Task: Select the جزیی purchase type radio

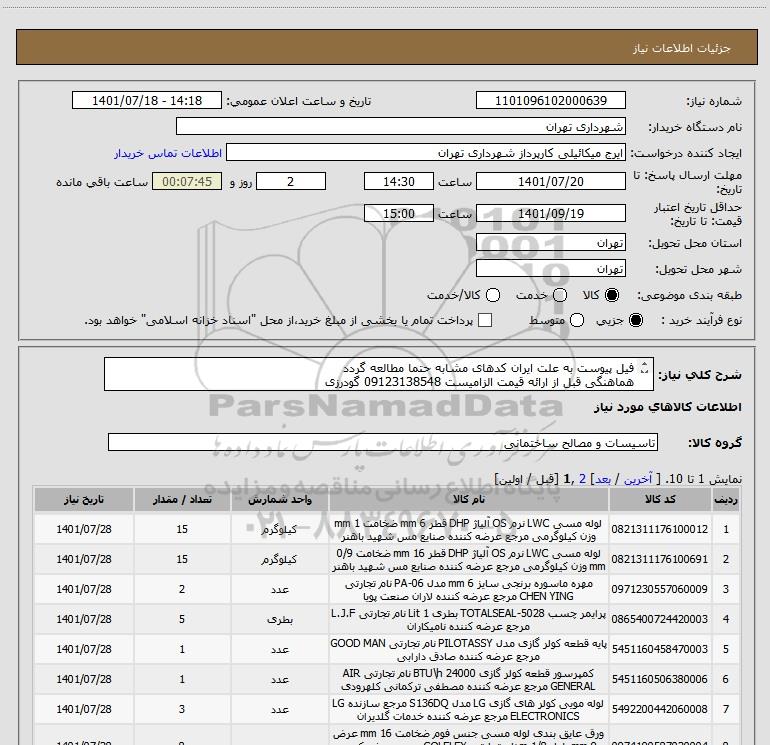Action: click(x=636, y=320)
